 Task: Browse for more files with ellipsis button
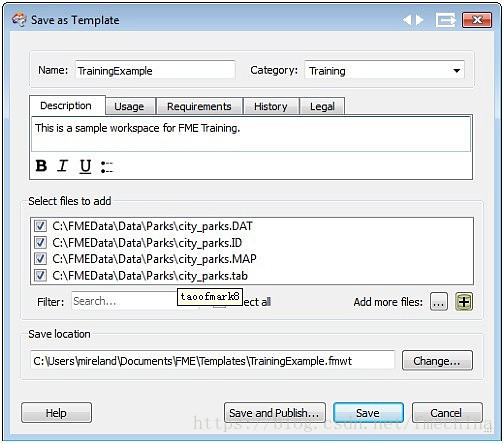coord(439,302)
